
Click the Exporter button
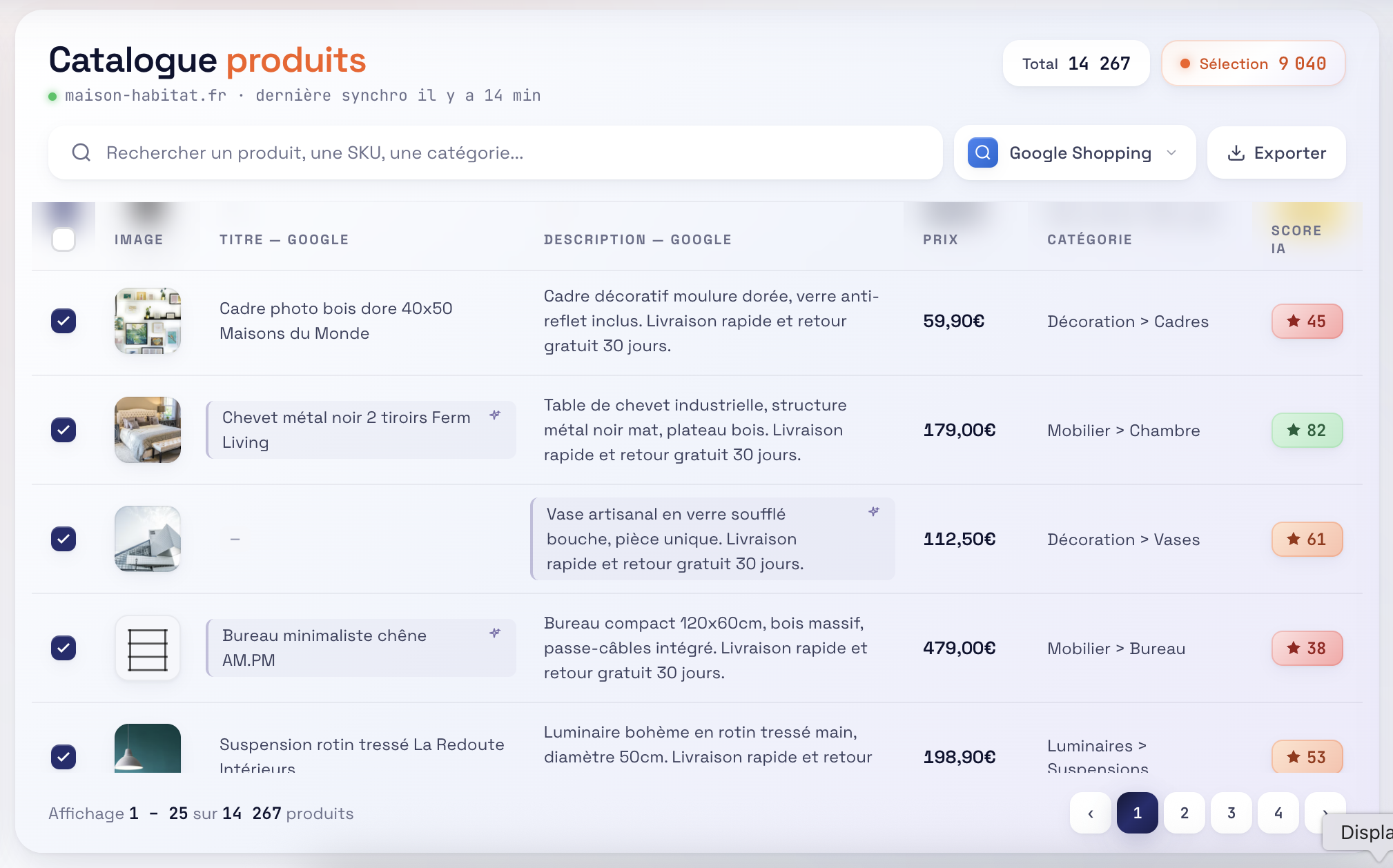coord(1276,152)
